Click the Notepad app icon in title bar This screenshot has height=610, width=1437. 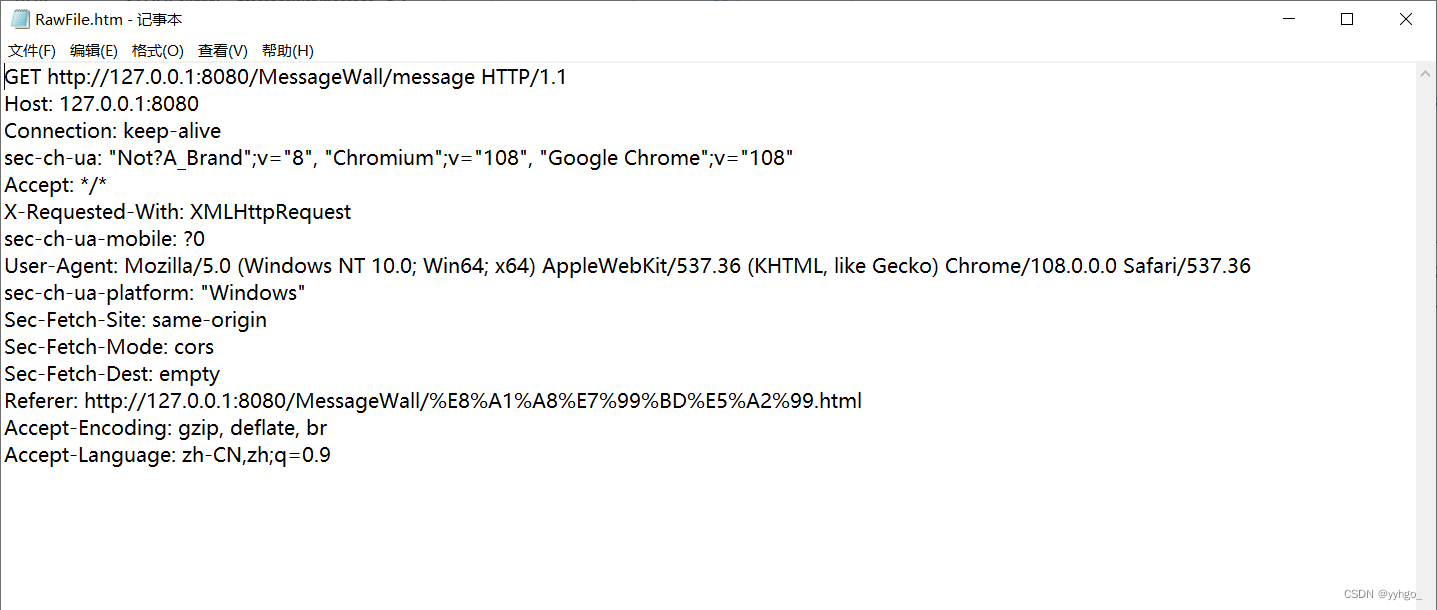[x=19, y=19]
